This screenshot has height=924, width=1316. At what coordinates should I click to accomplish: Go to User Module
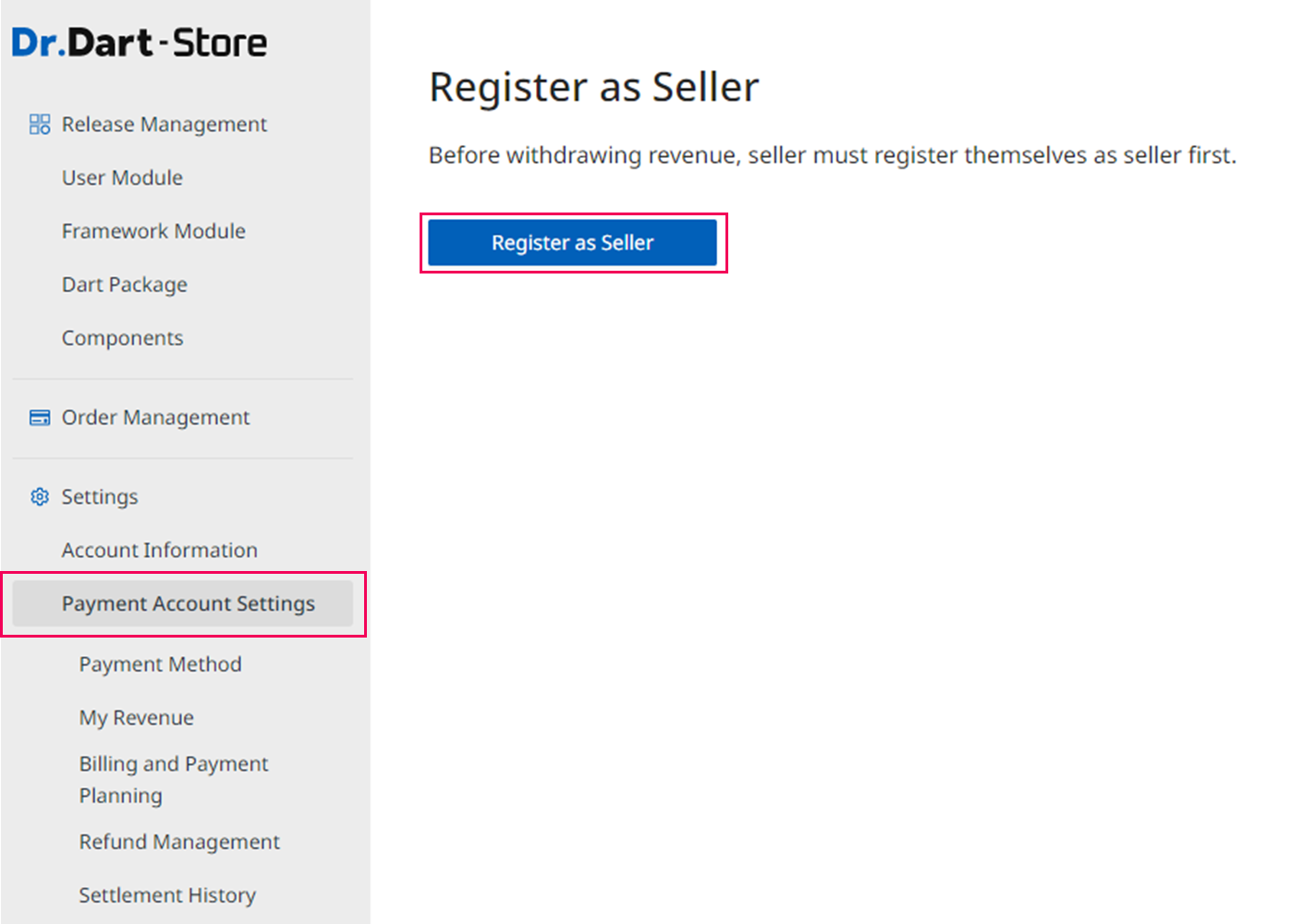[x=122, y=177]
